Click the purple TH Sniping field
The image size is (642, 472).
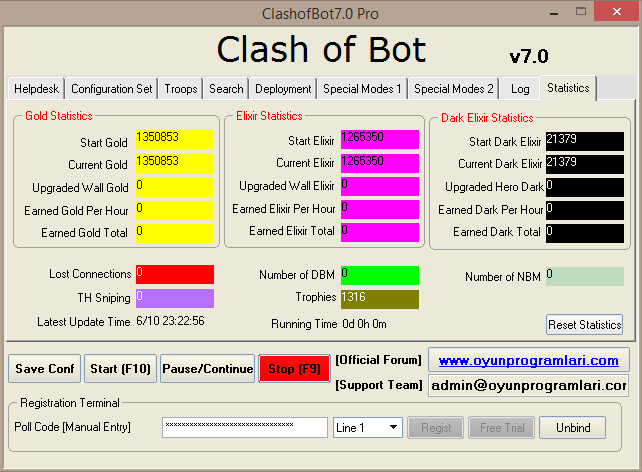(175, 298)
